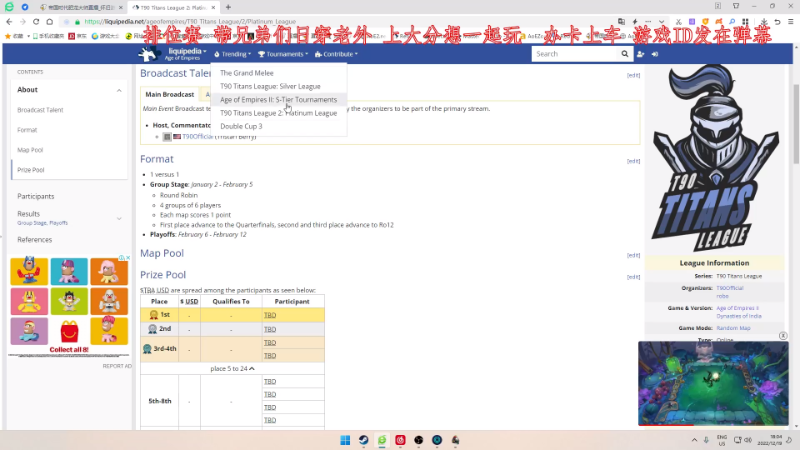Click the favorites star bookmark icon
This screenshot has width=800, height=450.
(8, 36)
